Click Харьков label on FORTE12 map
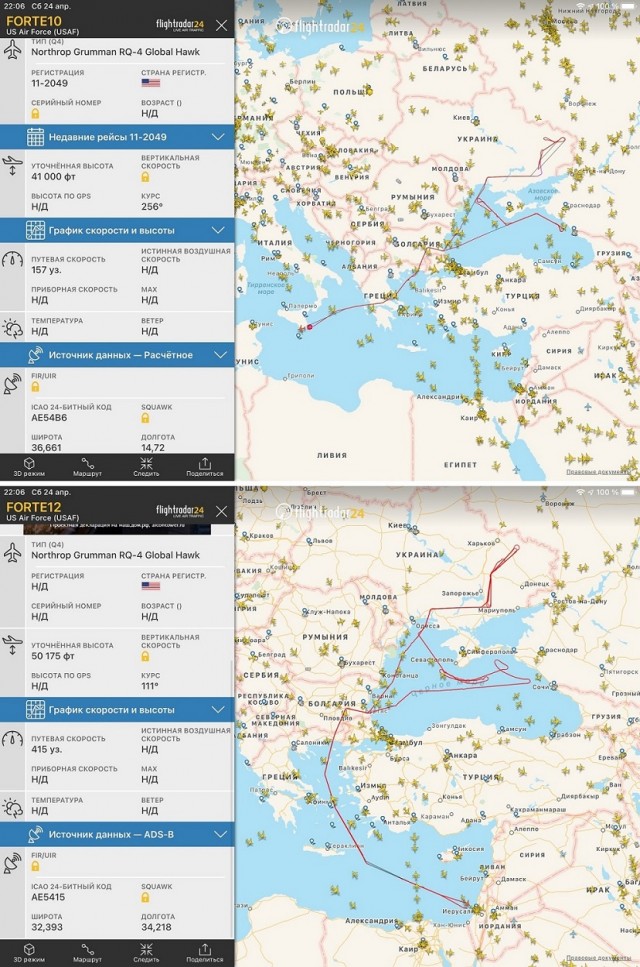The image size is (640, 967). (481, 543)
